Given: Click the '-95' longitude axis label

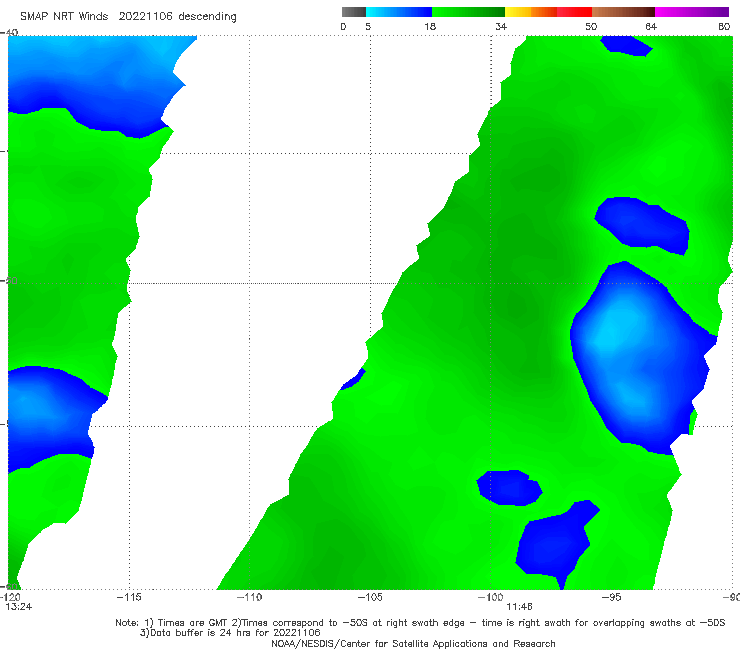Looking at the screenshot, I should (611, 597).
